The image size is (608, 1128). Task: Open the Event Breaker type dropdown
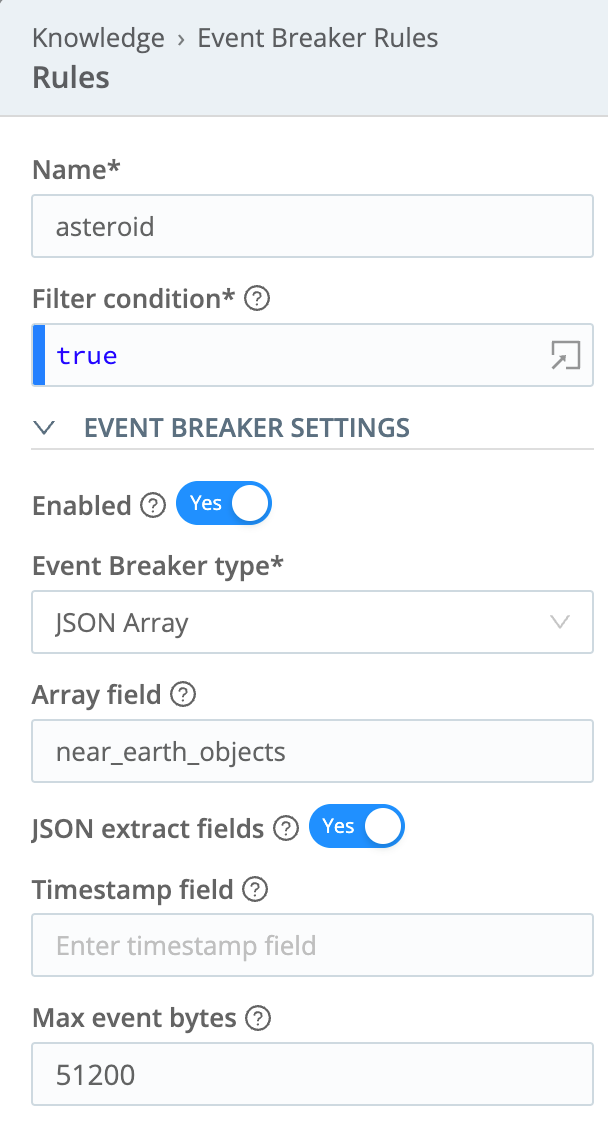(x=312, y=622)
